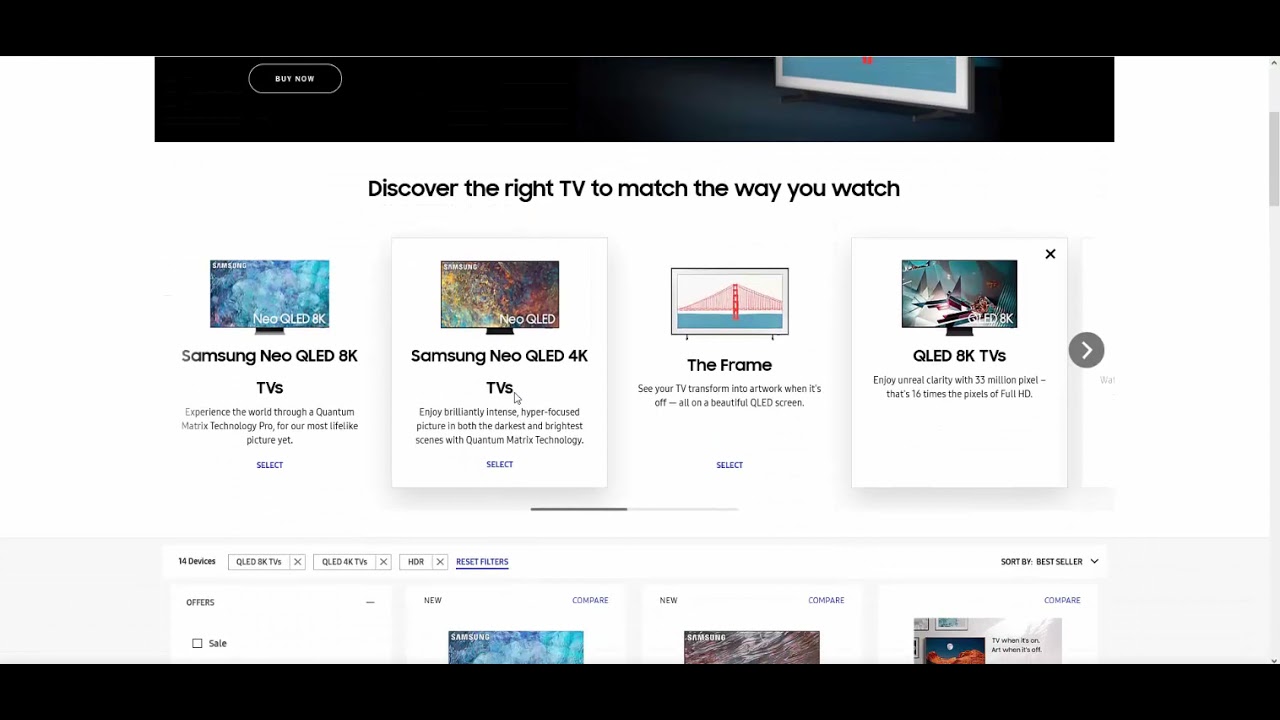Open the Samsung Neo QLED 8K TV image
This screenshot has width=1280, height=720.
pyautogui.click(x=269, y=295)
